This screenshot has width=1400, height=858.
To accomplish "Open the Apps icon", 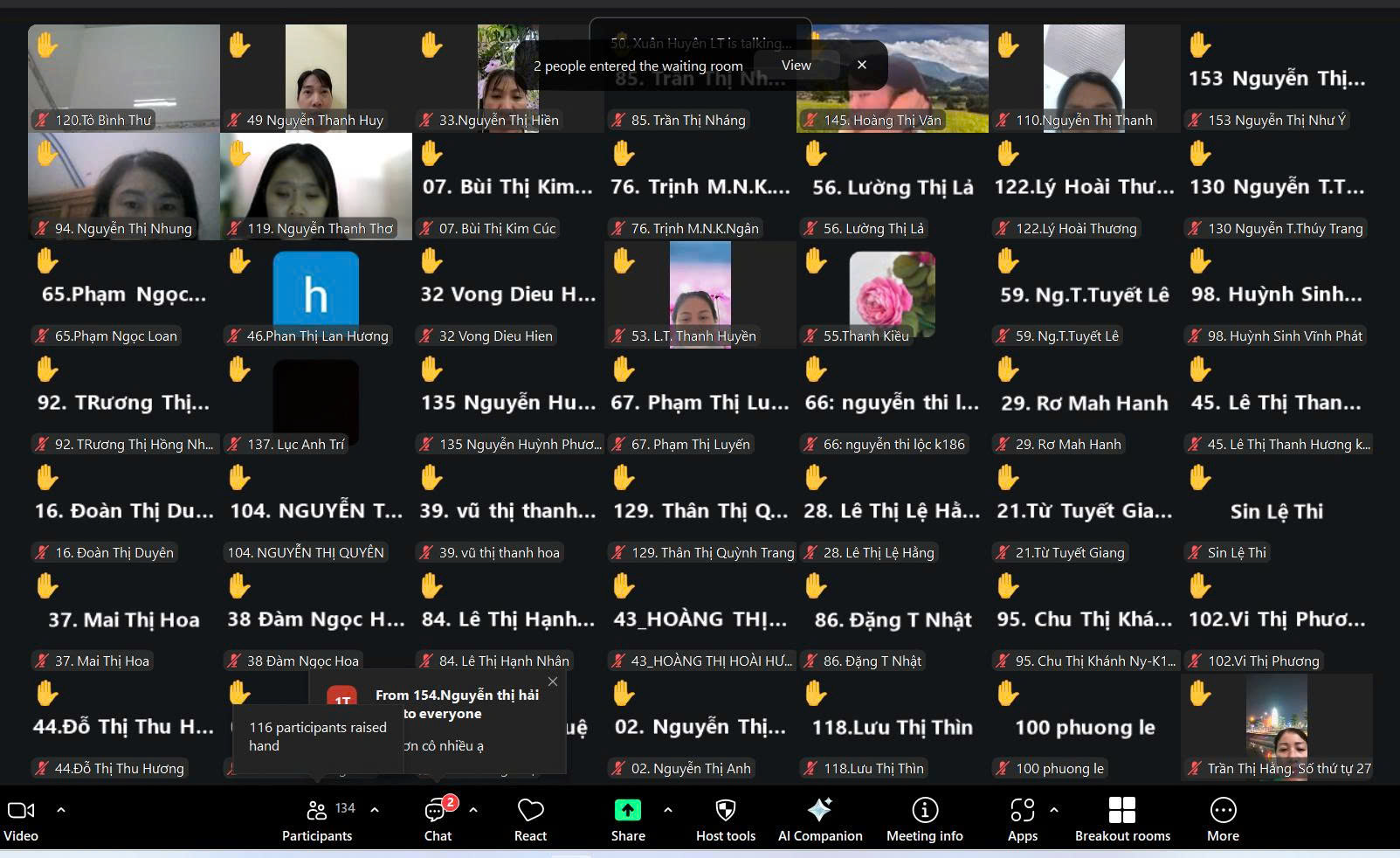I will [x=1022, y=811].
